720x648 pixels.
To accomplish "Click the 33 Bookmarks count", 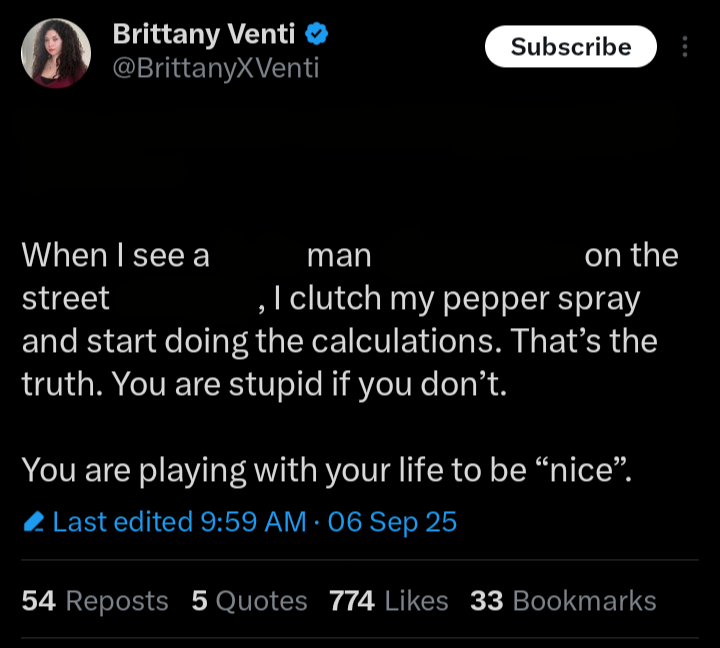I will pyautogui.click(x=563, y=600).
